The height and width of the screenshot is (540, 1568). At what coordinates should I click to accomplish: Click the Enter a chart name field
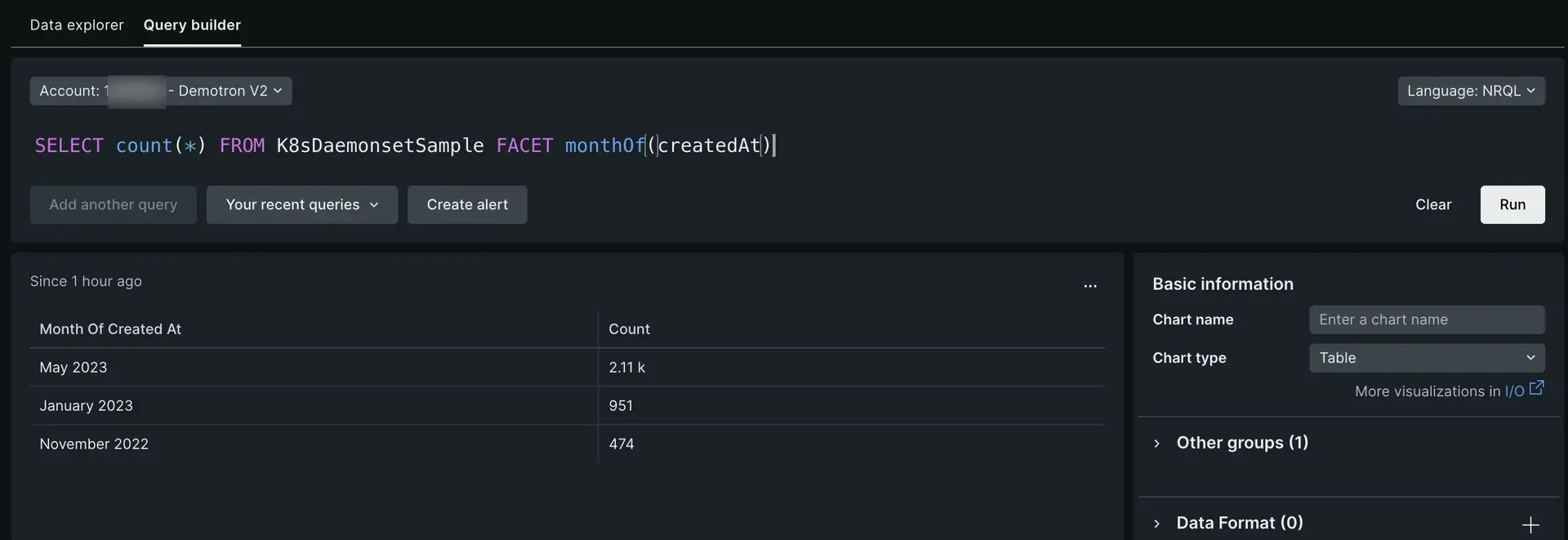1425,319
